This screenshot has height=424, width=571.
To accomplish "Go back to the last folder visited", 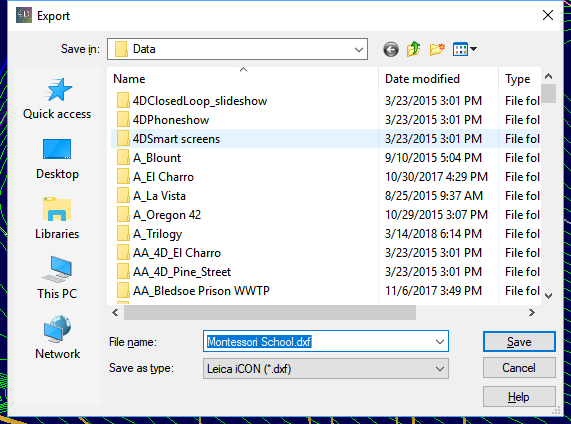I will tap(391, 49).
